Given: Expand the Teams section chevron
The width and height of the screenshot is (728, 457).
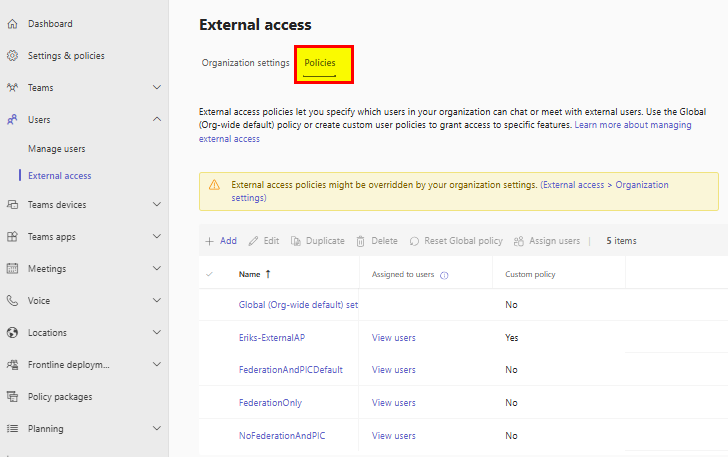Looking at the screenshot, I should click(157, 88).
